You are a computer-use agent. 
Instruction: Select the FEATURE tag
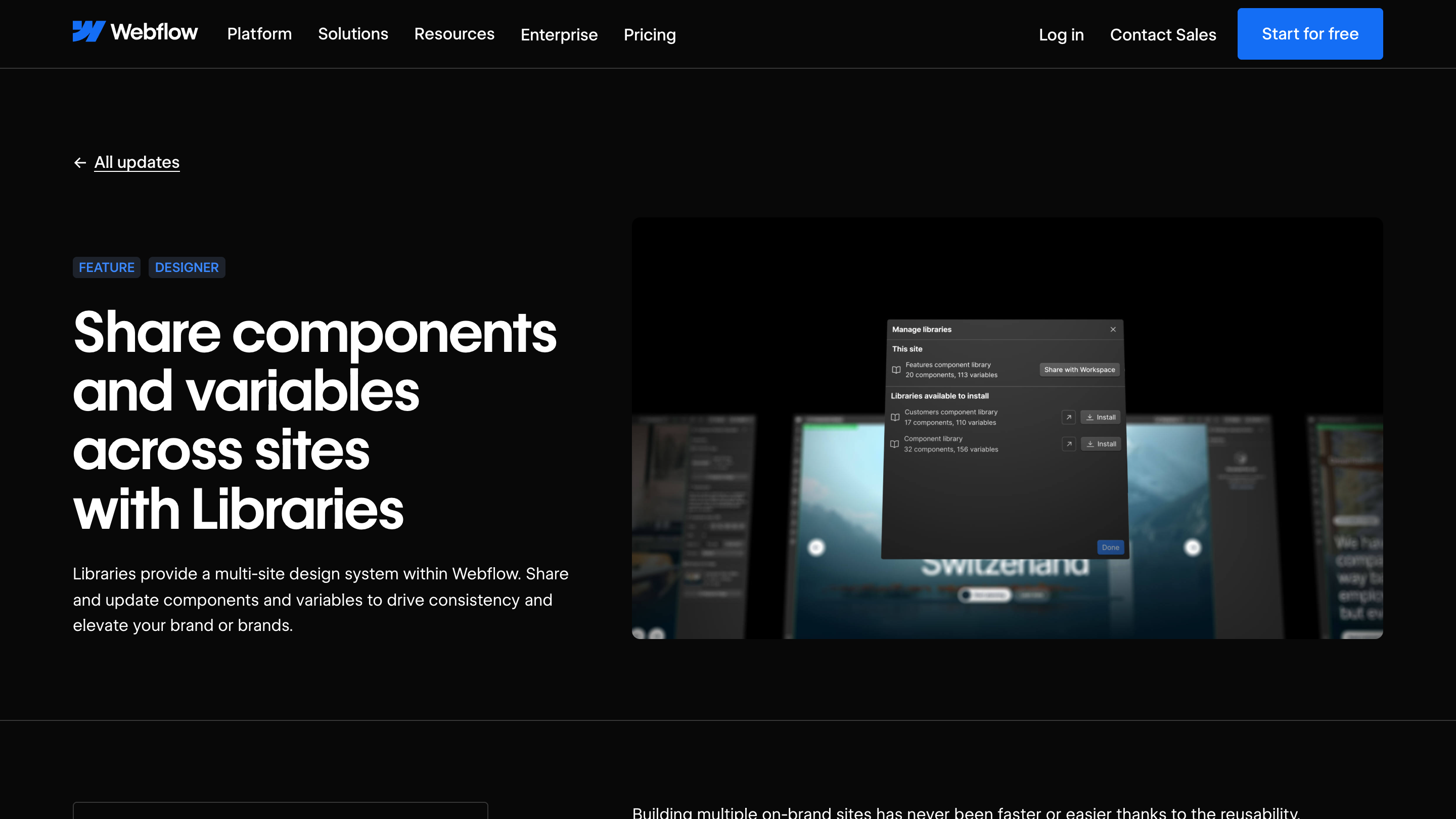pos(106,267)
